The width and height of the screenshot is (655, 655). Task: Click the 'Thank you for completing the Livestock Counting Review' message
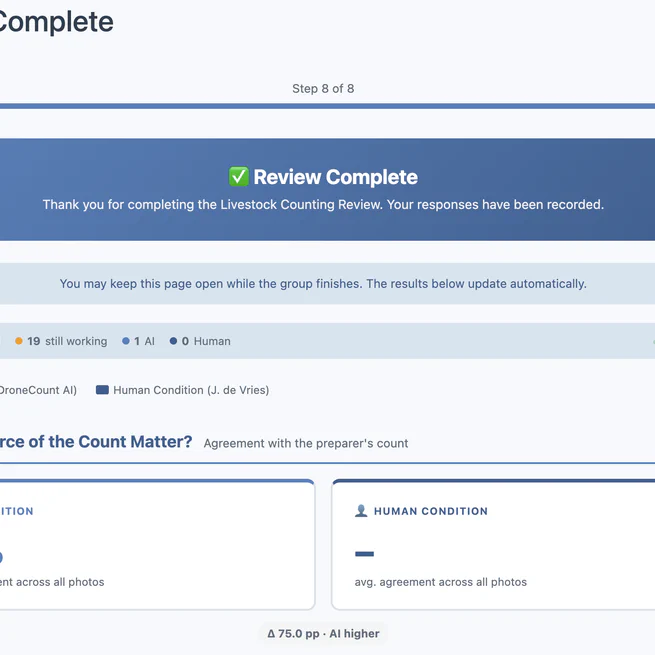pos(323,204)
